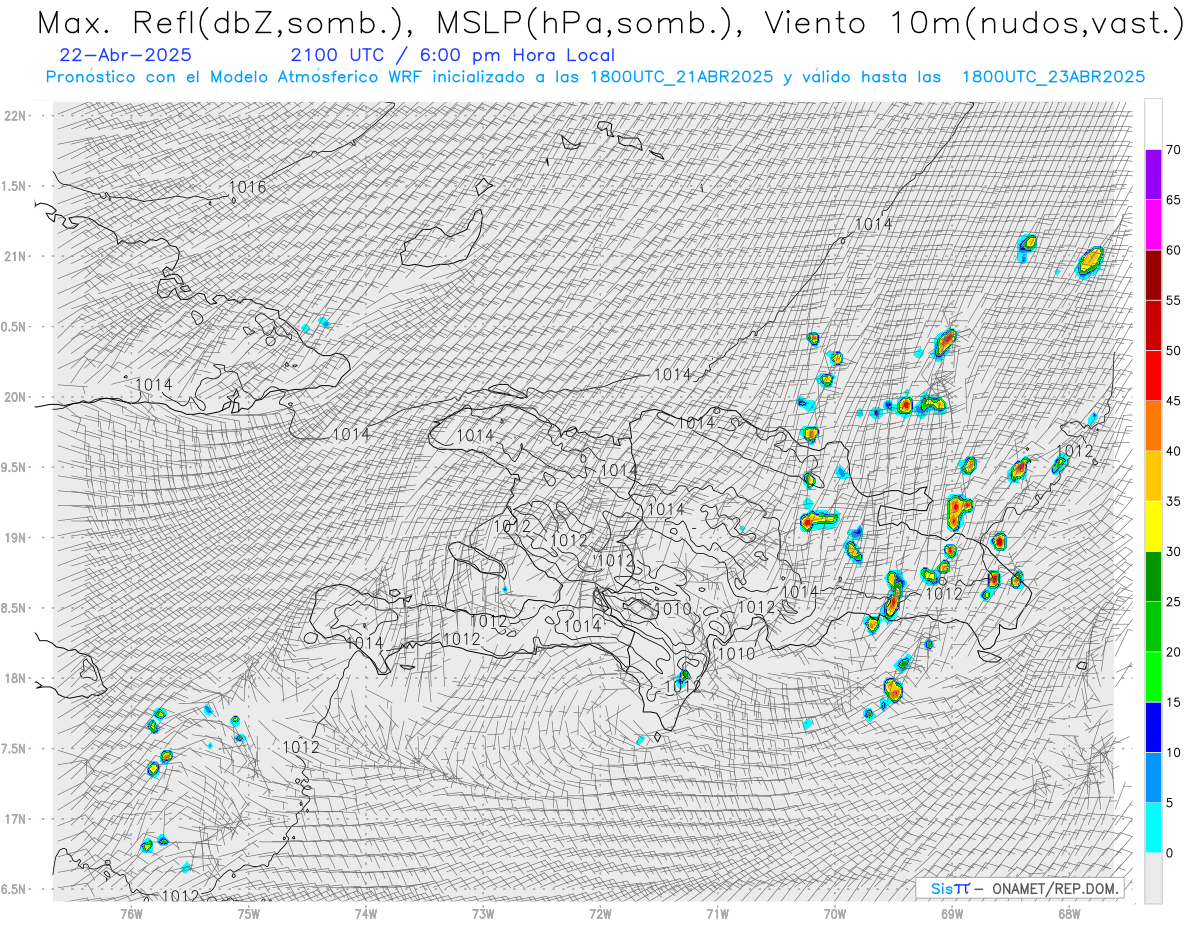Image resolution: width=1200 pixels, height=927 pixels.
Task: Click the colorbar value label 35
Action: click(x=1173, y=501)
